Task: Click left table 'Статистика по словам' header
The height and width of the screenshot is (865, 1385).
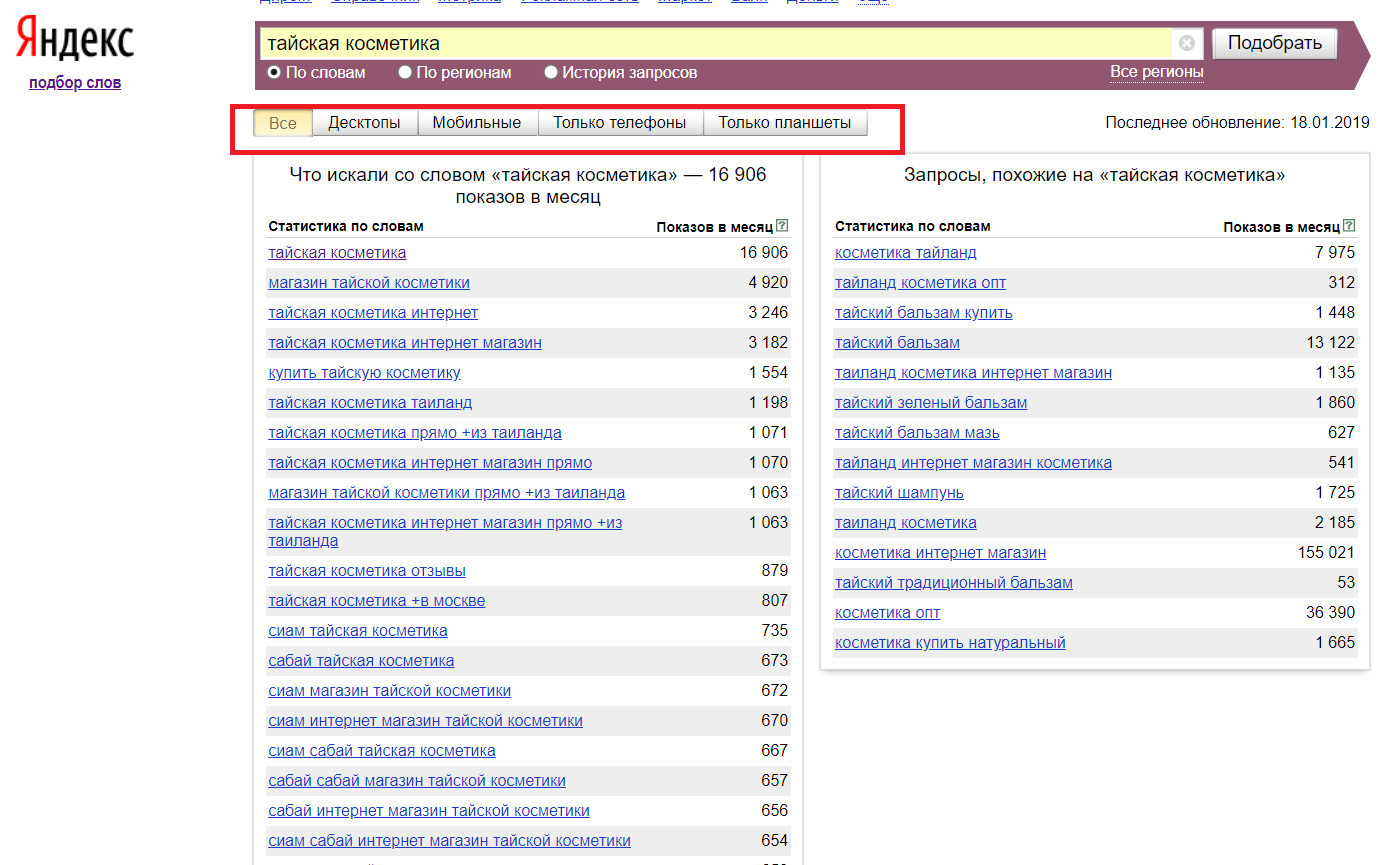Action: 346,226
